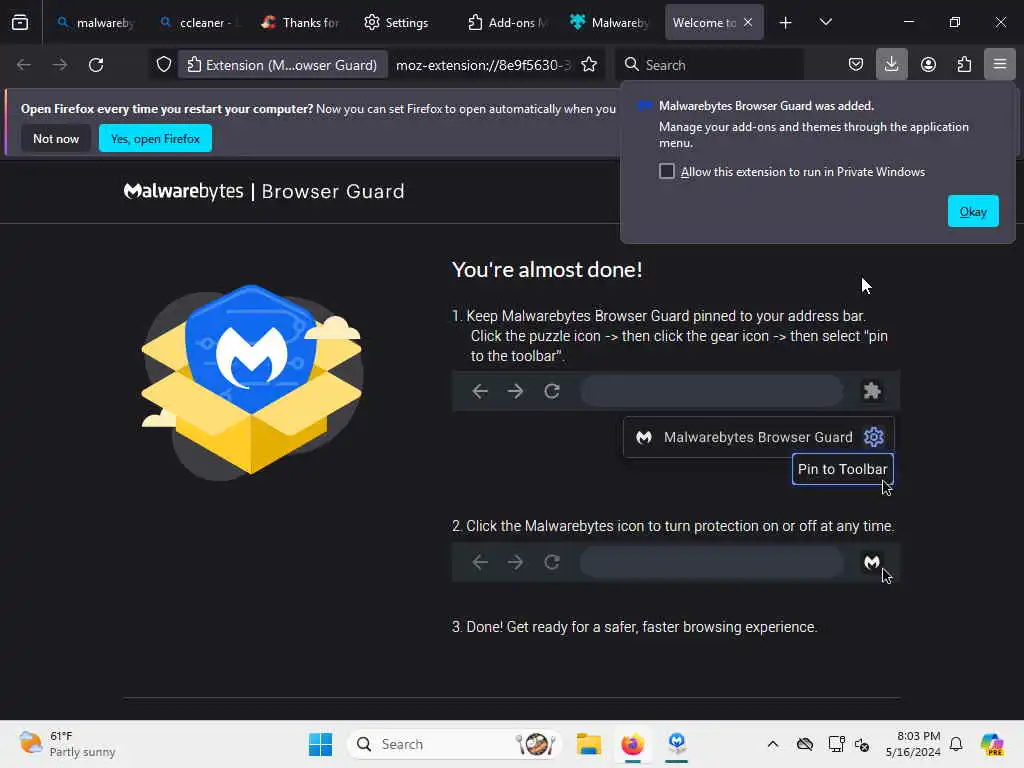The image size is (1024, 768).
Task: Switch to the ccleaner search tab
Action: point(197,22)
